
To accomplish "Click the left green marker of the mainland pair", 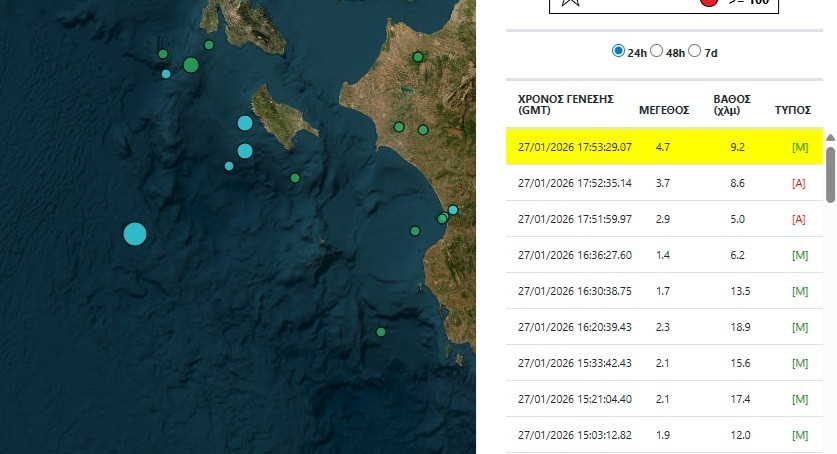I will pos(399,127).
